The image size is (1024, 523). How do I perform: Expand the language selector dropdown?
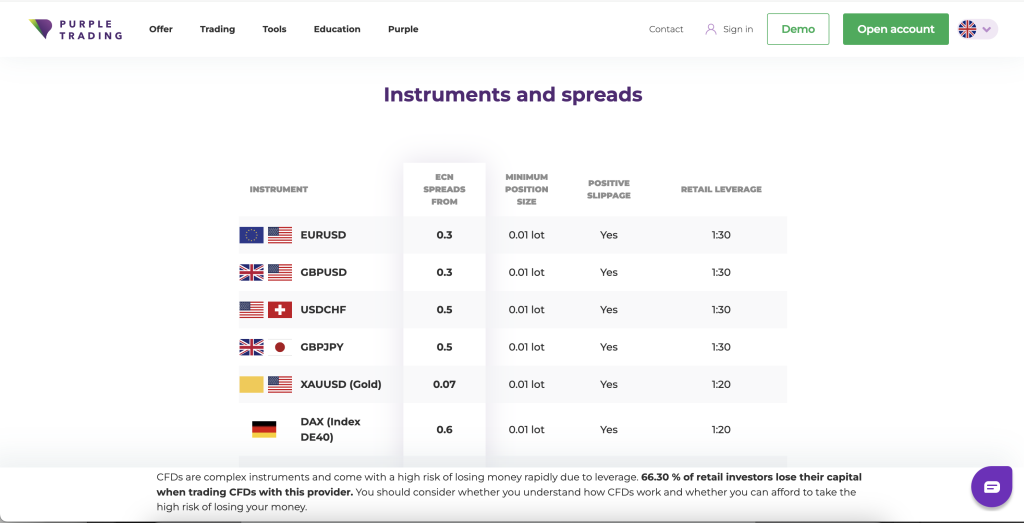tap(977, 29)
